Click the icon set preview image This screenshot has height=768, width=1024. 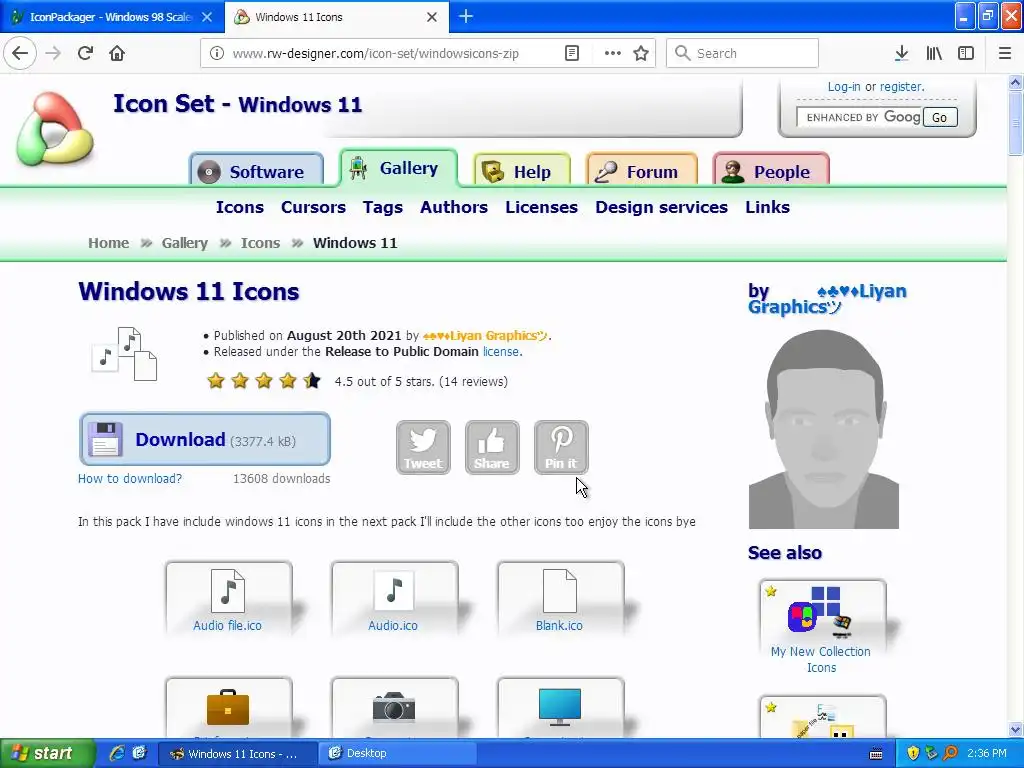pos(124,354)
